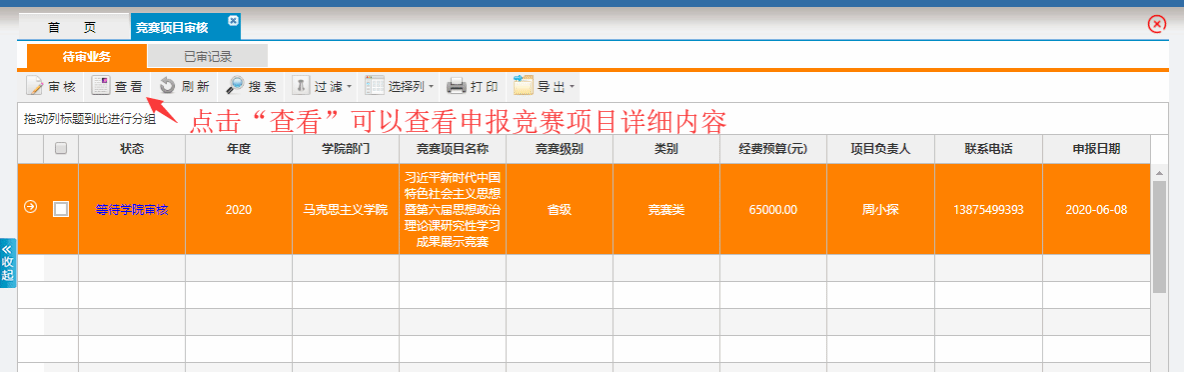This screenshot has height=372, width=1184.
Task: Check the row checkbox for 马克思主义学院
Action: coord(61,209)
